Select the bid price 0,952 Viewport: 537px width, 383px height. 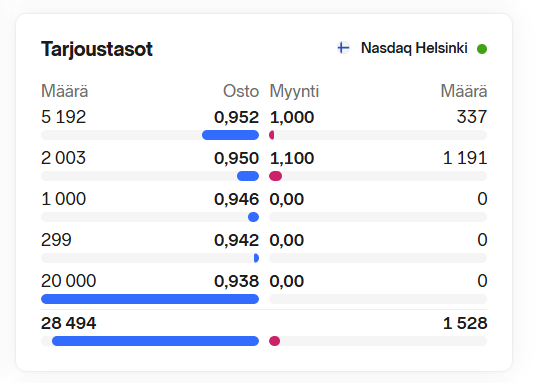(236, 117)
